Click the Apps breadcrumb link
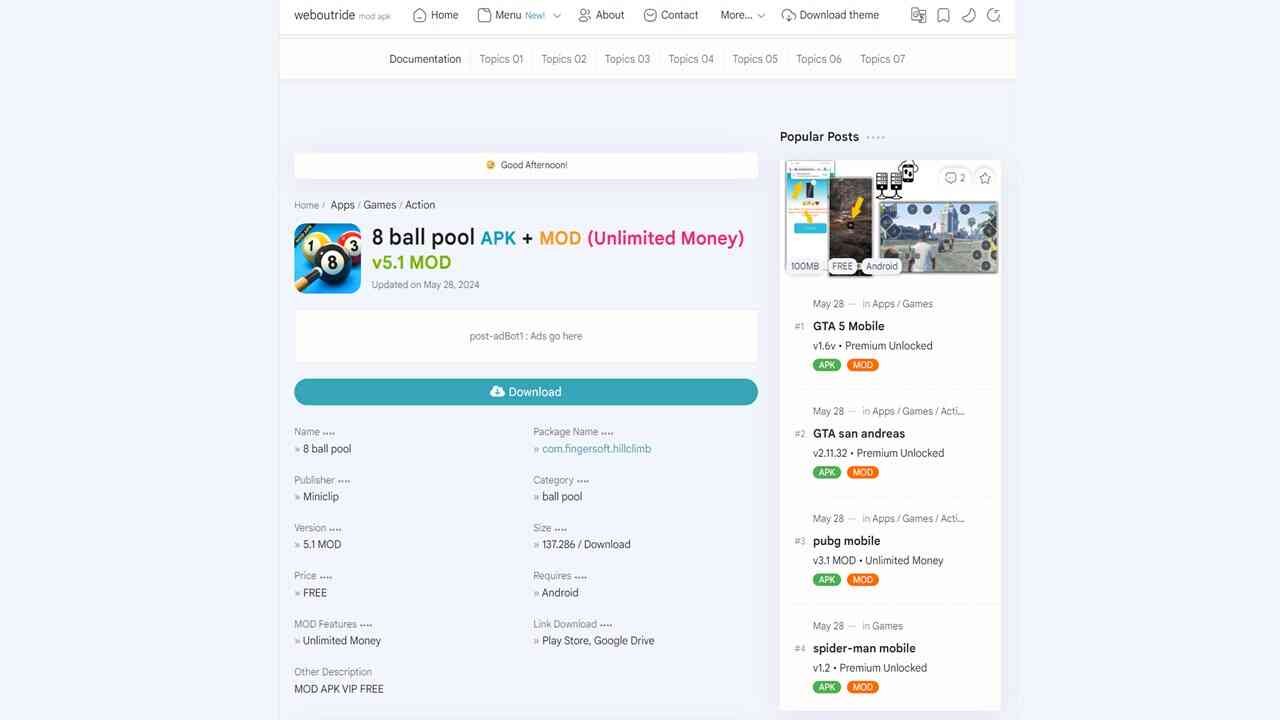The image size is (1280, 720). click(342, 205)
